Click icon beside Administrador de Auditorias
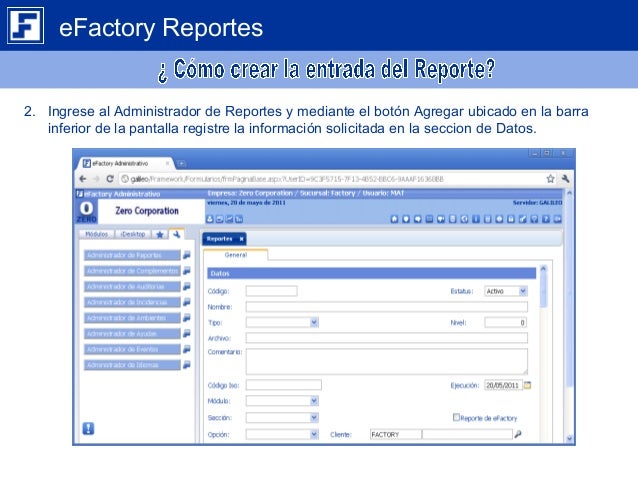 (x=186, y=287)
